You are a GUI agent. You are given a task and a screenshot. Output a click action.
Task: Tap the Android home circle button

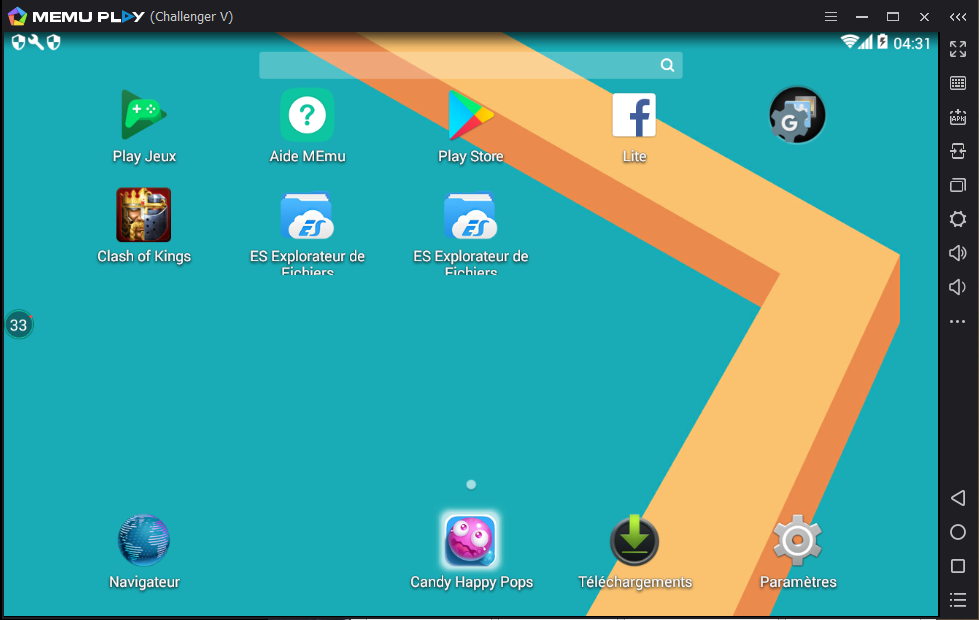[x=958, y=532]
